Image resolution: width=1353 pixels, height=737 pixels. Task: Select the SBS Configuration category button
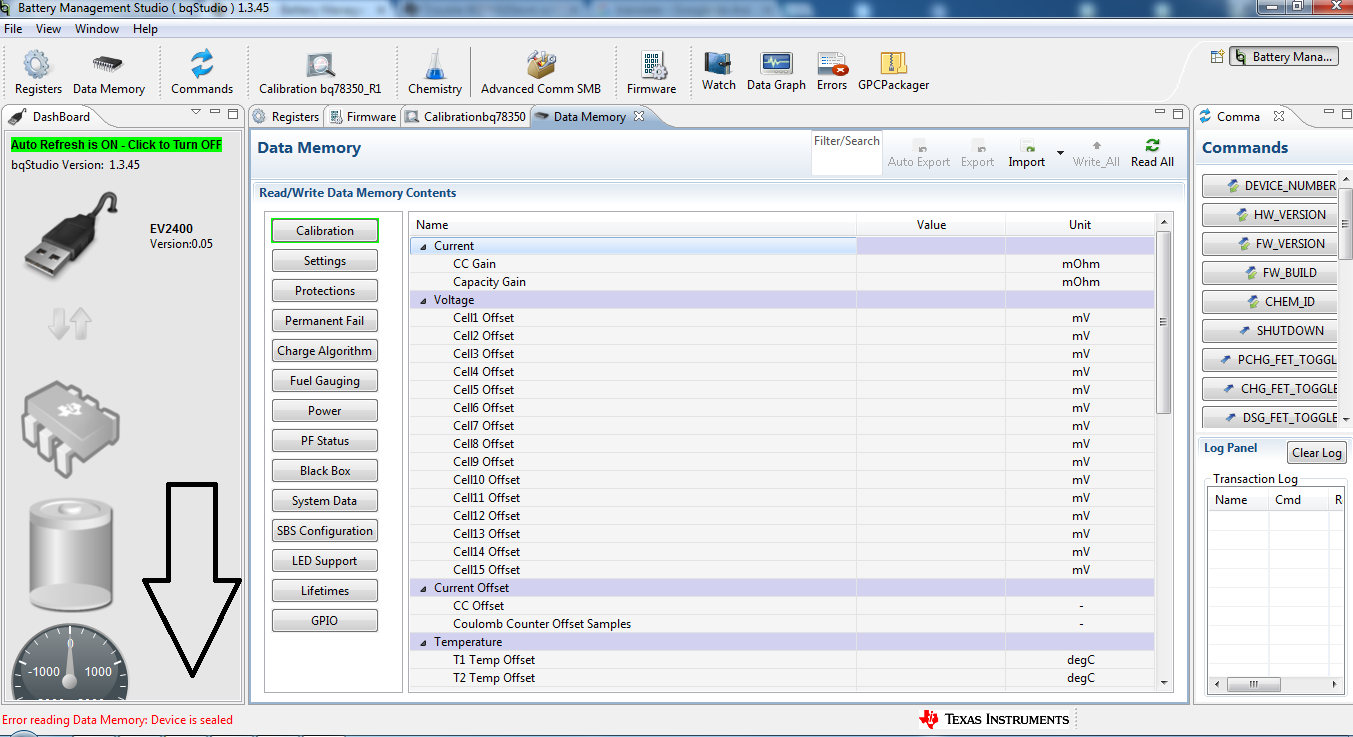point(325,531)
